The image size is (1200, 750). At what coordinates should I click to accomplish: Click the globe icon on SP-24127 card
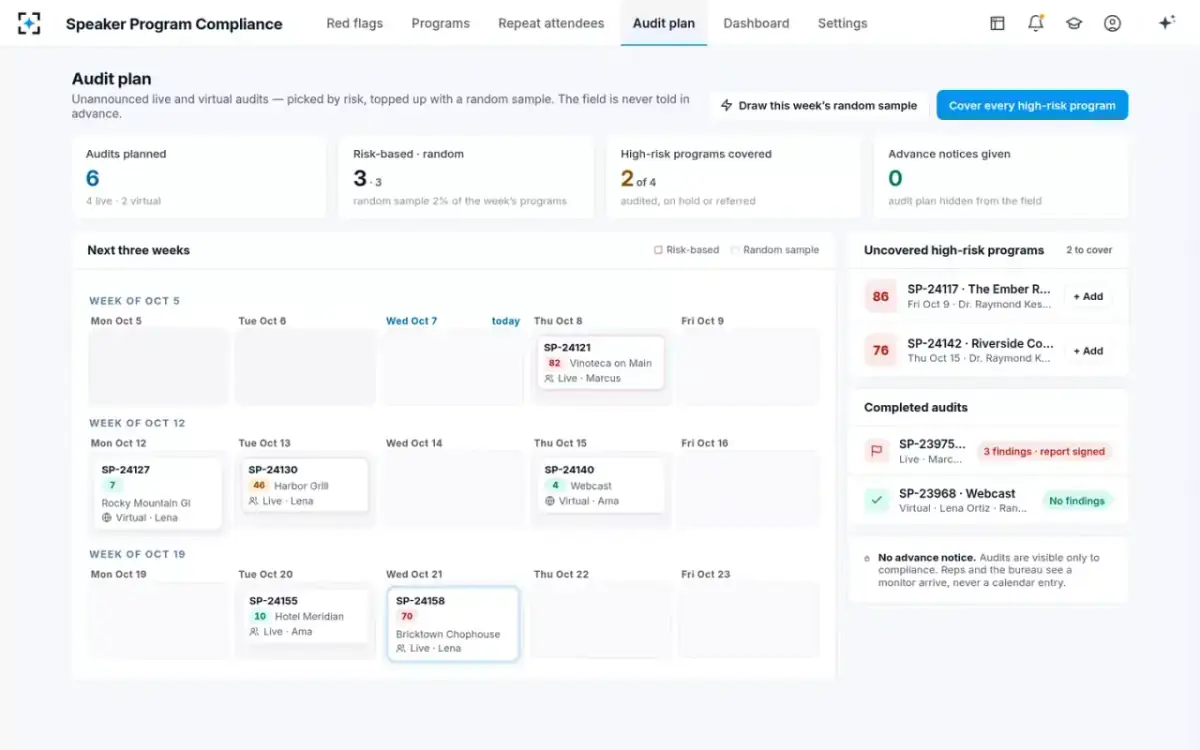point(106,518)
